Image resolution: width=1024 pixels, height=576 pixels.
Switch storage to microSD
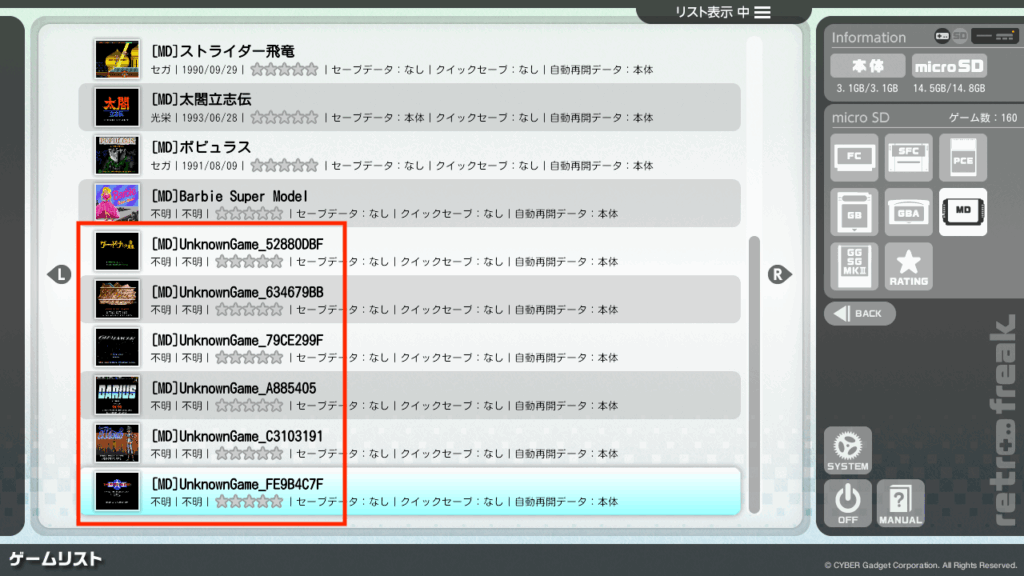point(948,66)
